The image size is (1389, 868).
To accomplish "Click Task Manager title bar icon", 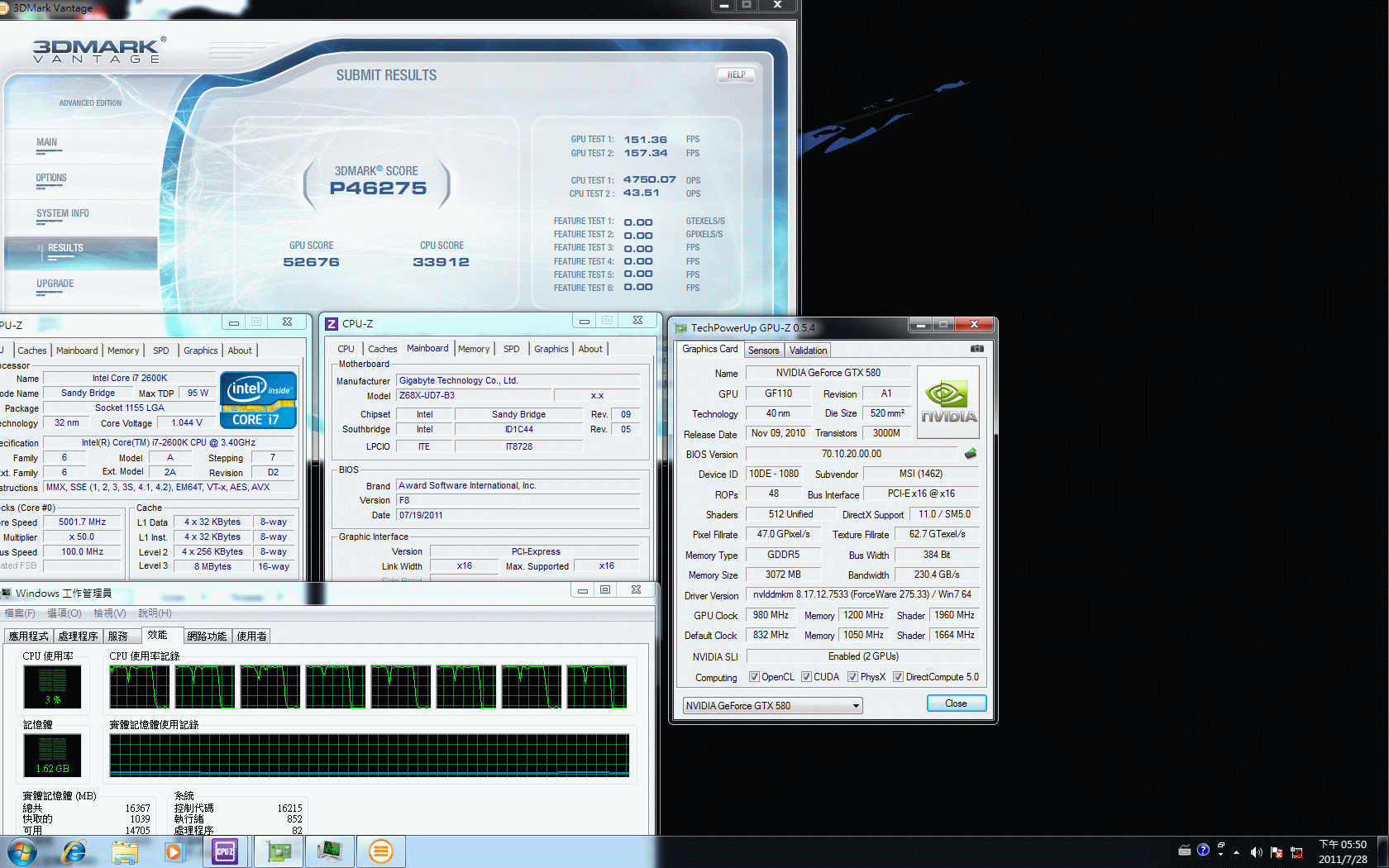I will (x=7, y=593).
